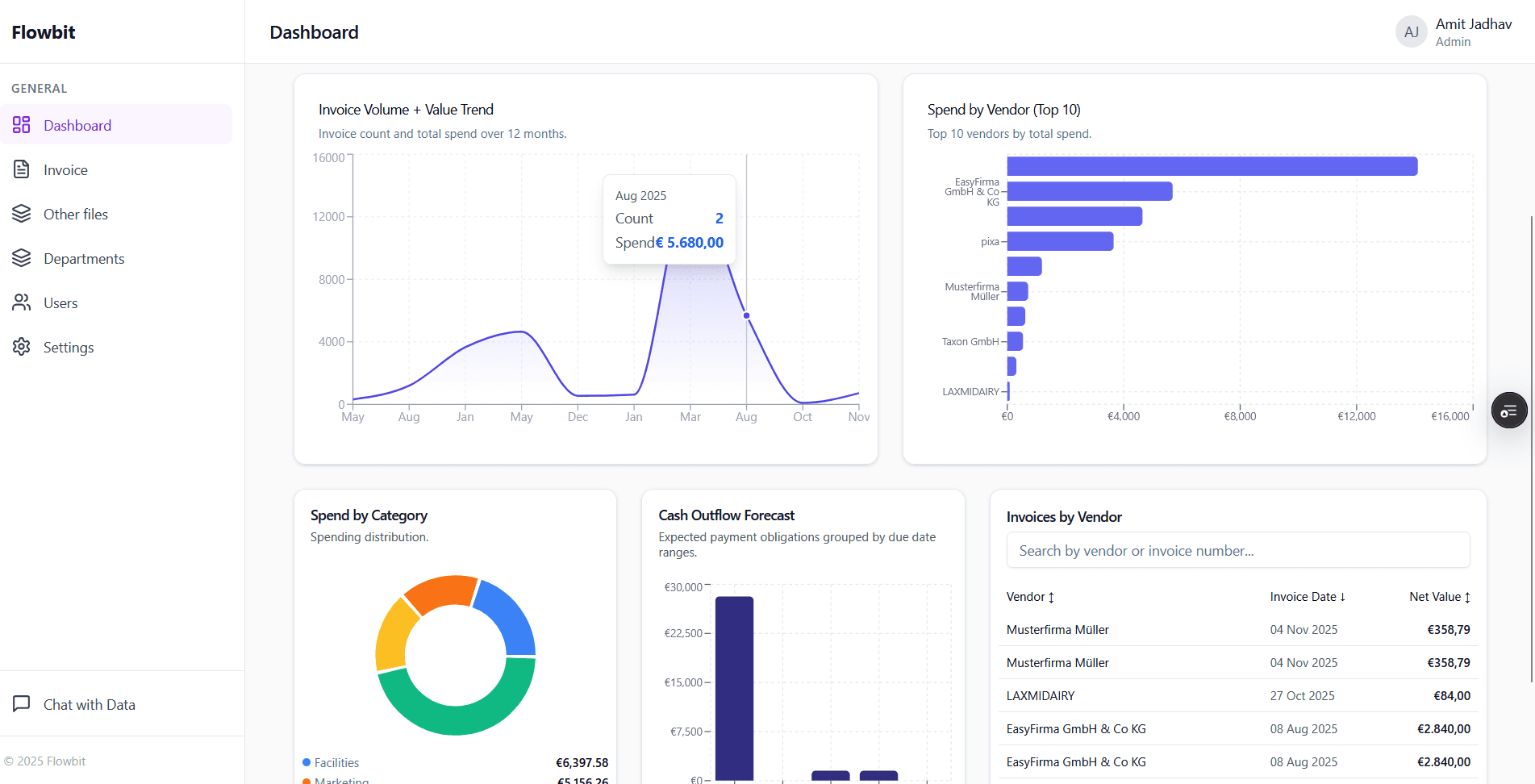This screenshot has height=784, width=1535.
Task: Select the Users people icon
Action: coord(21,302)
